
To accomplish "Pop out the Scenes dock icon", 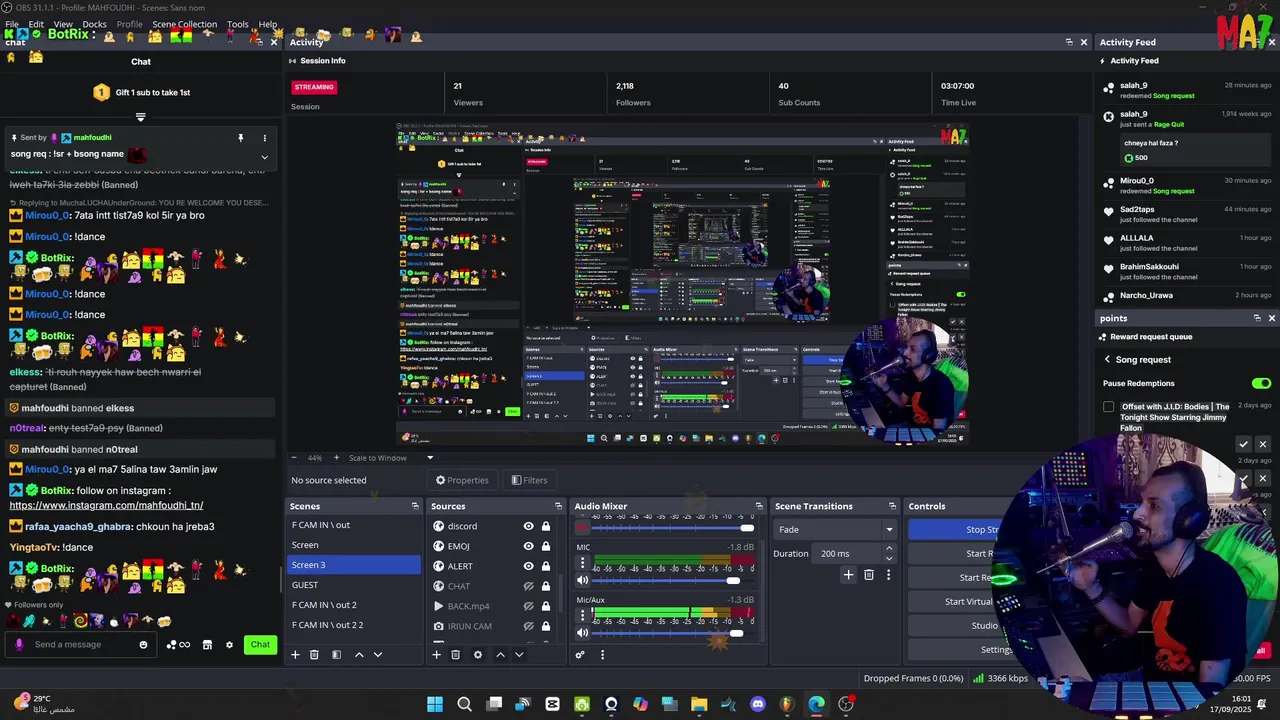I will (x=415, y=506).
